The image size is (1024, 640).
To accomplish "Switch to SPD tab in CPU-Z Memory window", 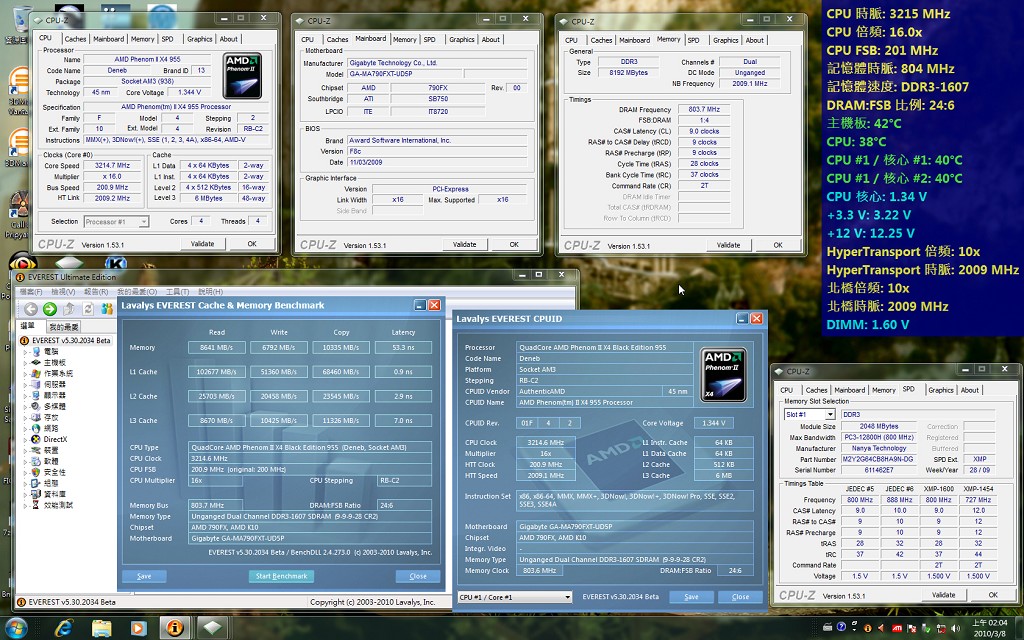I will click(694, 40).
